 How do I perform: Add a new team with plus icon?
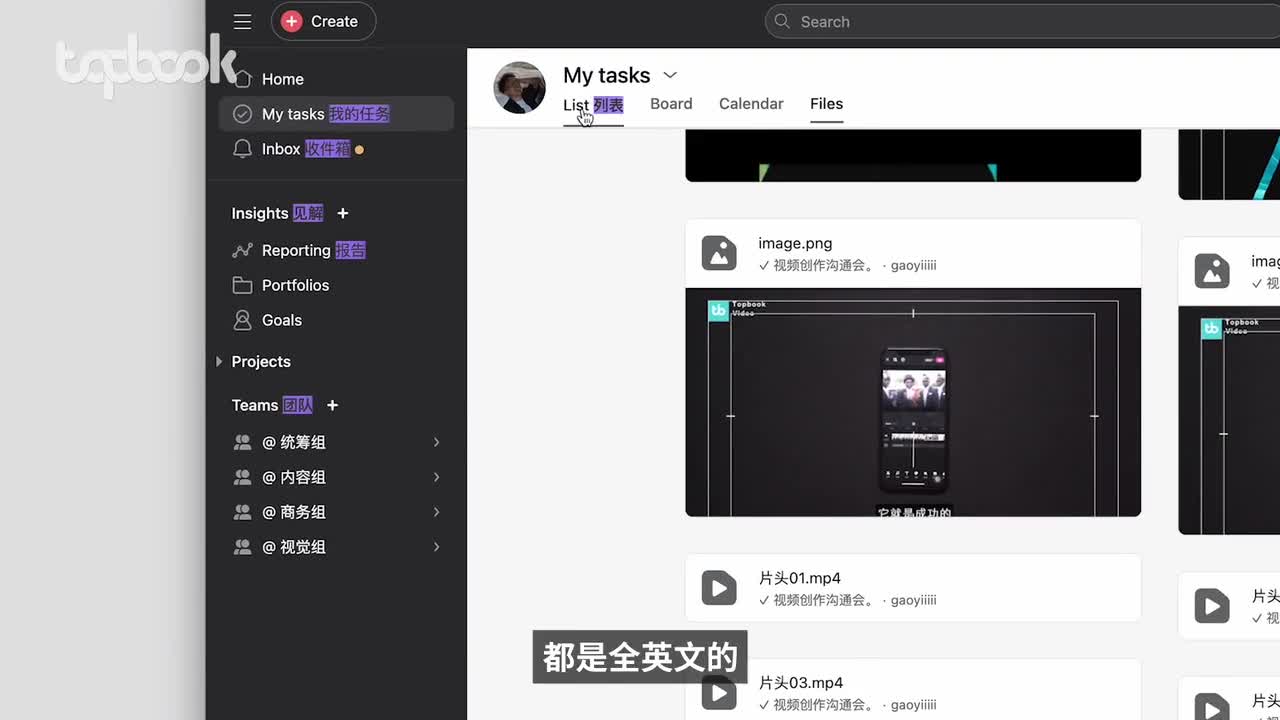tap(333, 405)
